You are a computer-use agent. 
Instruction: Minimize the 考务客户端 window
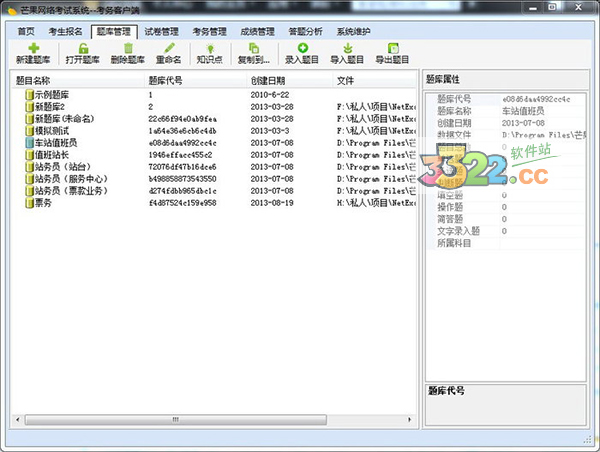533,8
